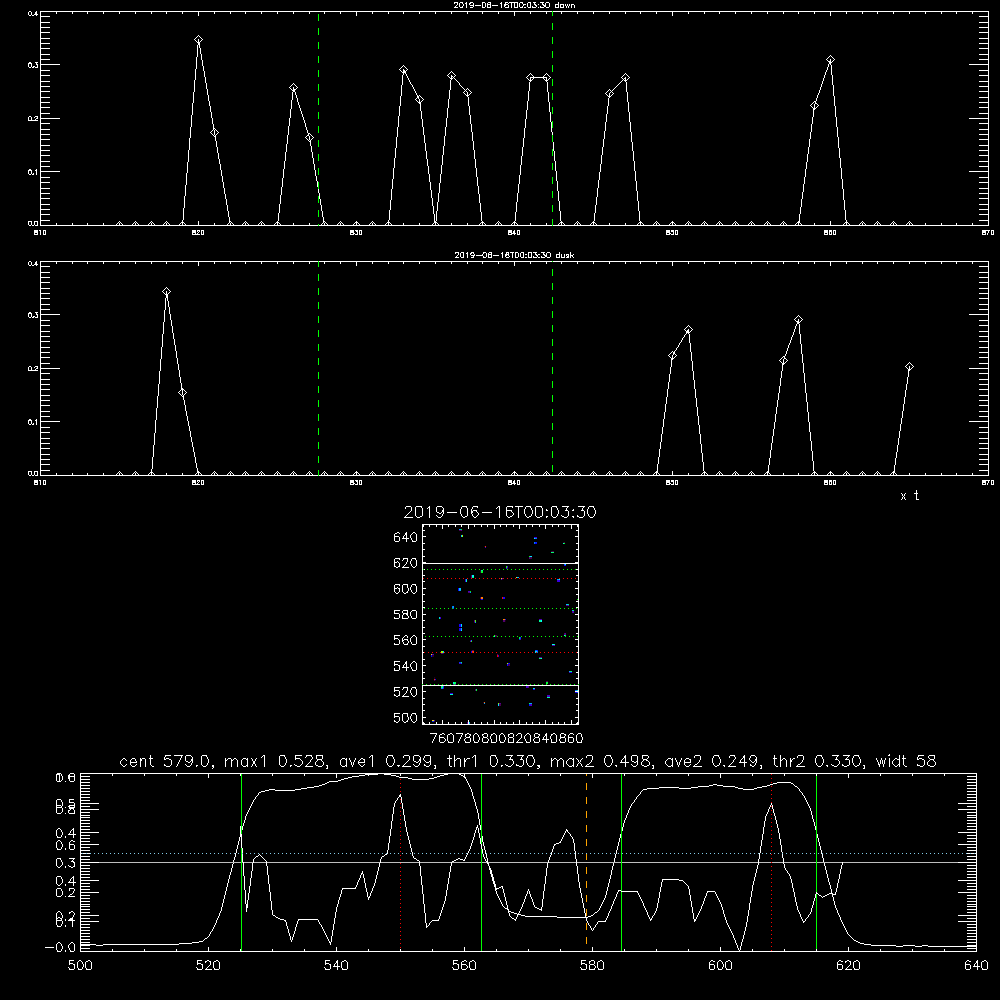Select the 'ave1 0.299' text
The width and height of the screenshot is (1000, 1000).
387,761
